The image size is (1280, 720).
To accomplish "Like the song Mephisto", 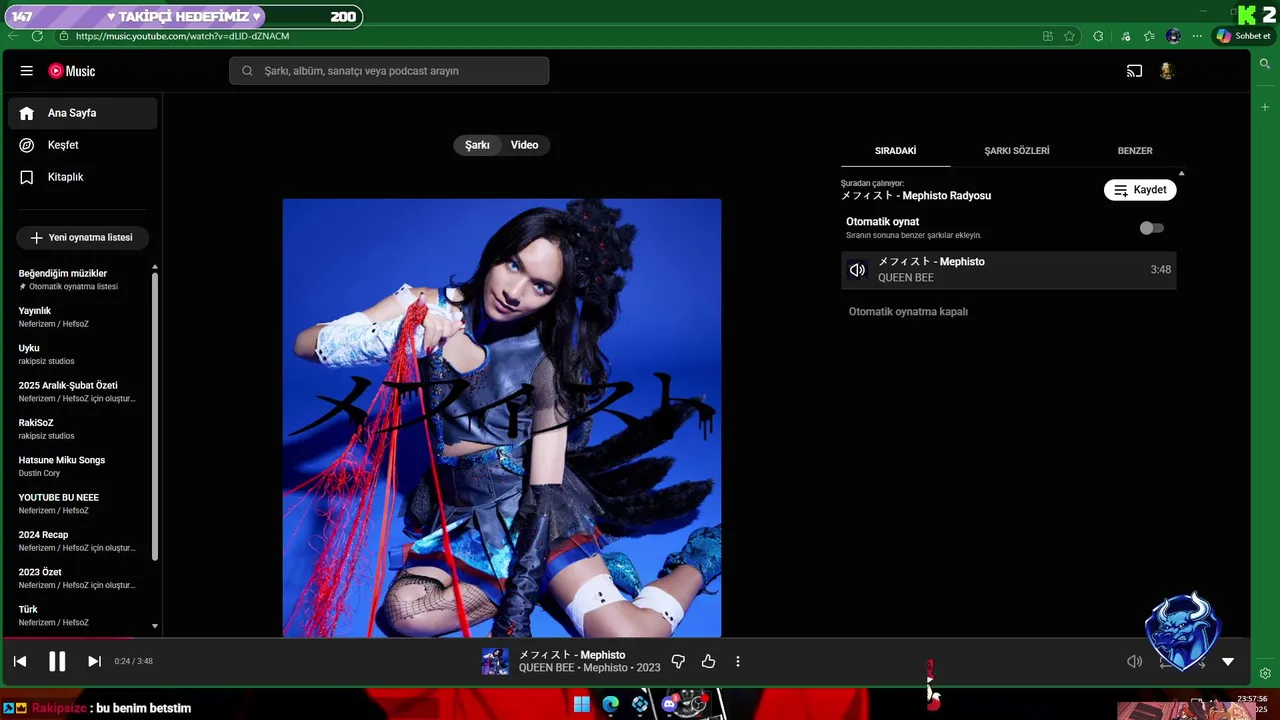I will (x=708, y=661).
